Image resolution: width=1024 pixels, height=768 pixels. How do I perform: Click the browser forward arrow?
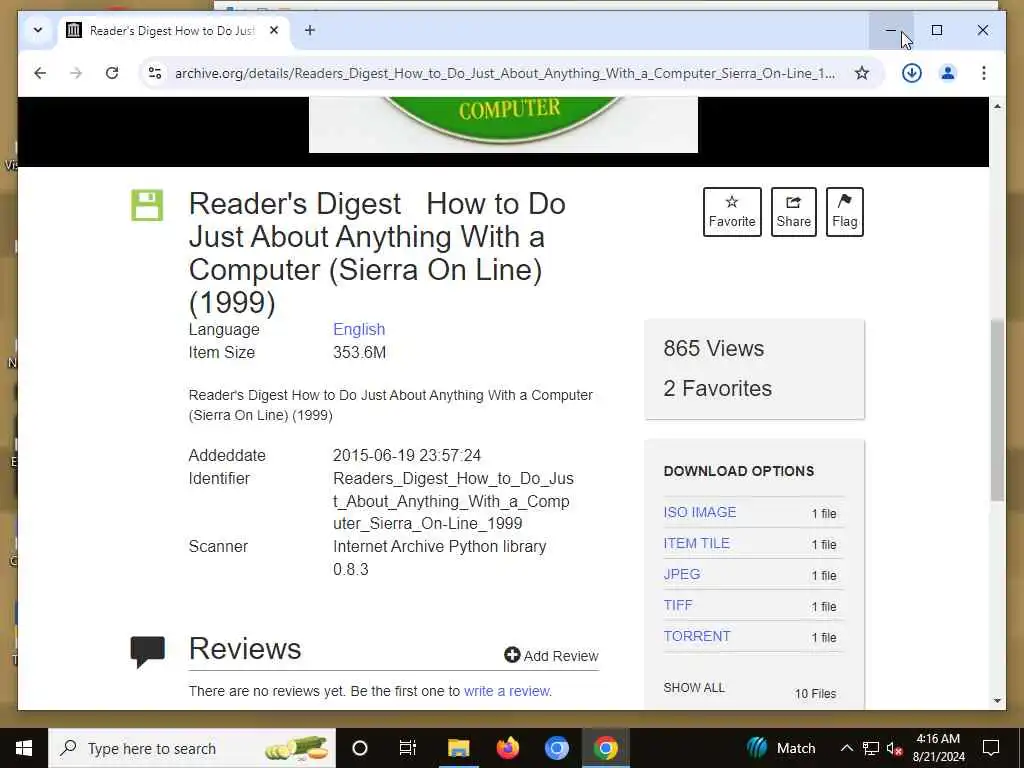(76, 73)
